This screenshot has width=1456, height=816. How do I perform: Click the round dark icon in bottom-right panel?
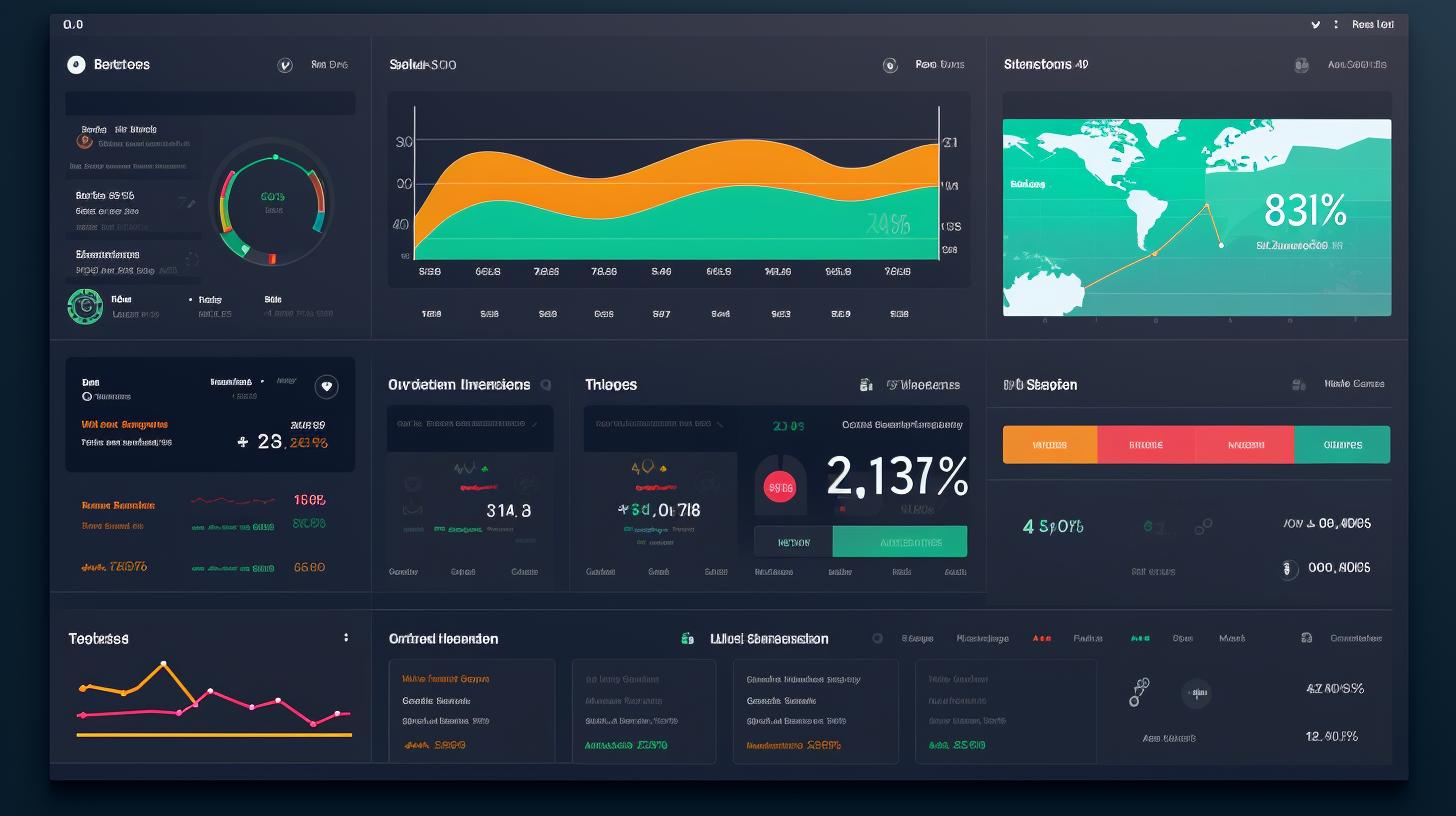(1196, 692)
